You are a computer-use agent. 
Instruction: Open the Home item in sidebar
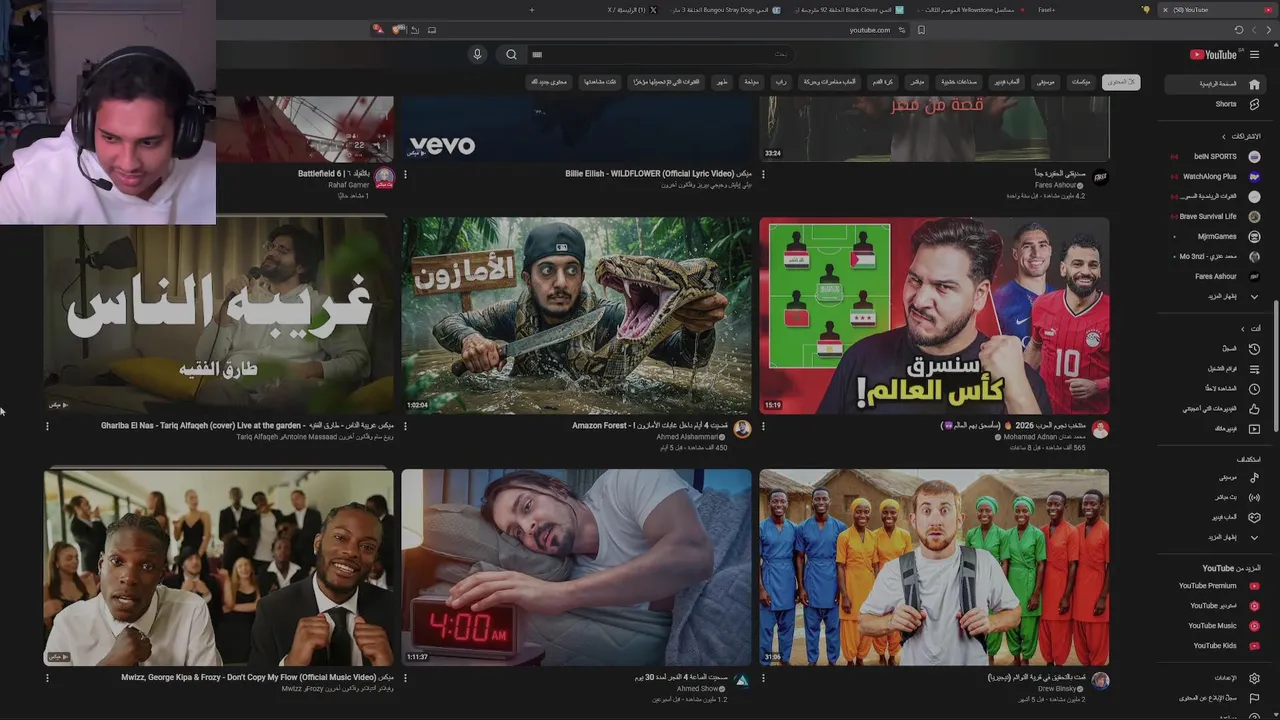tap(1215, 84)
